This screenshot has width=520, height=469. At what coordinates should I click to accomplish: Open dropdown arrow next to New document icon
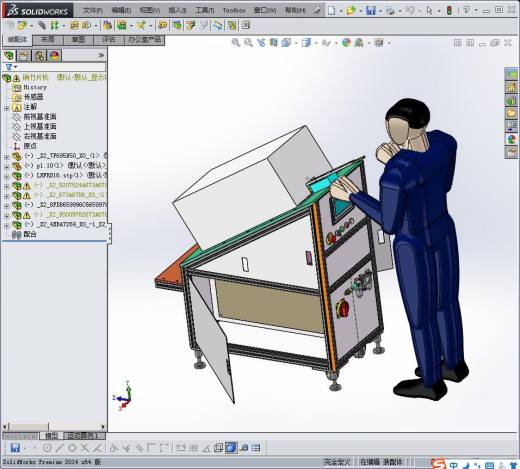341,11
